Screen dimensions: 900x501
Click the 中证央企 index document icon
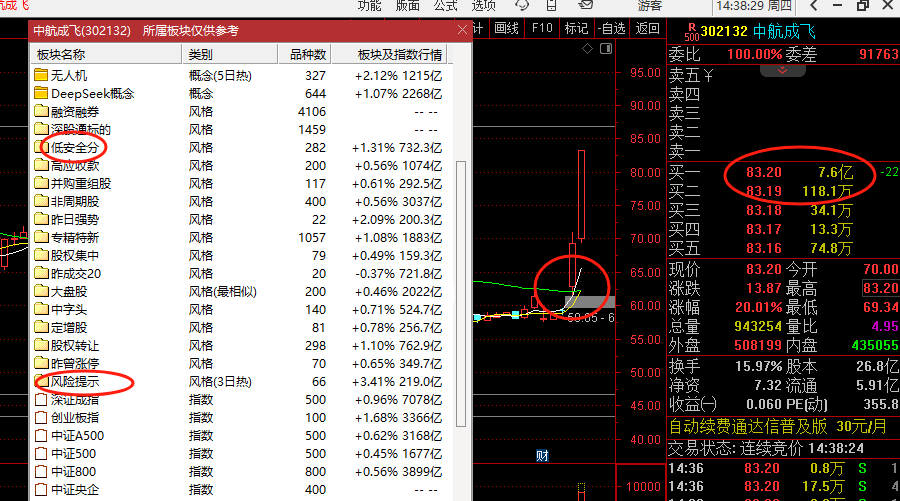click(x=41, y=490)
